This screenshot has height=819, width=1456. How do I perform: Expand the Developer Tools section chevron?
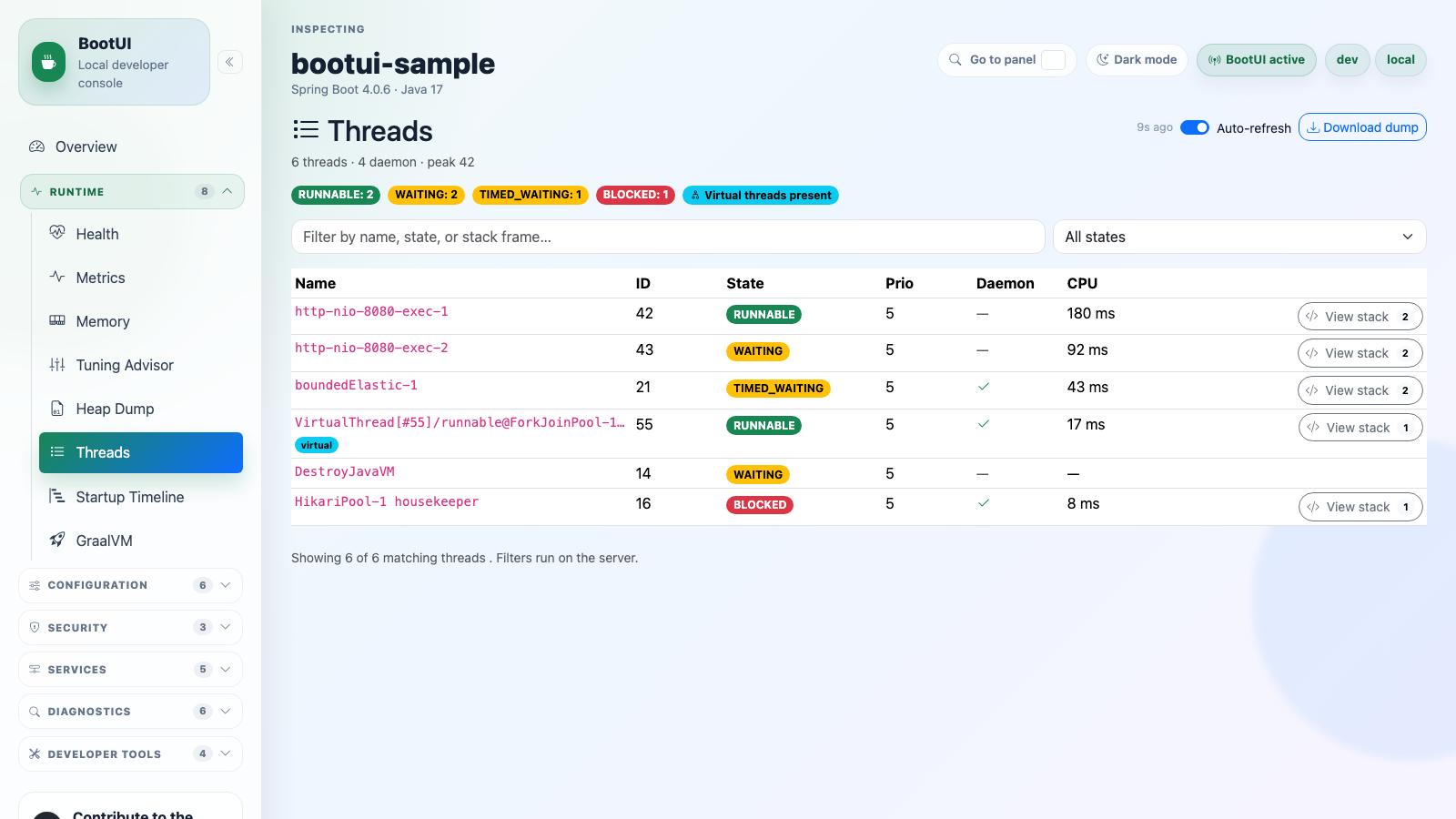[226, 753]
